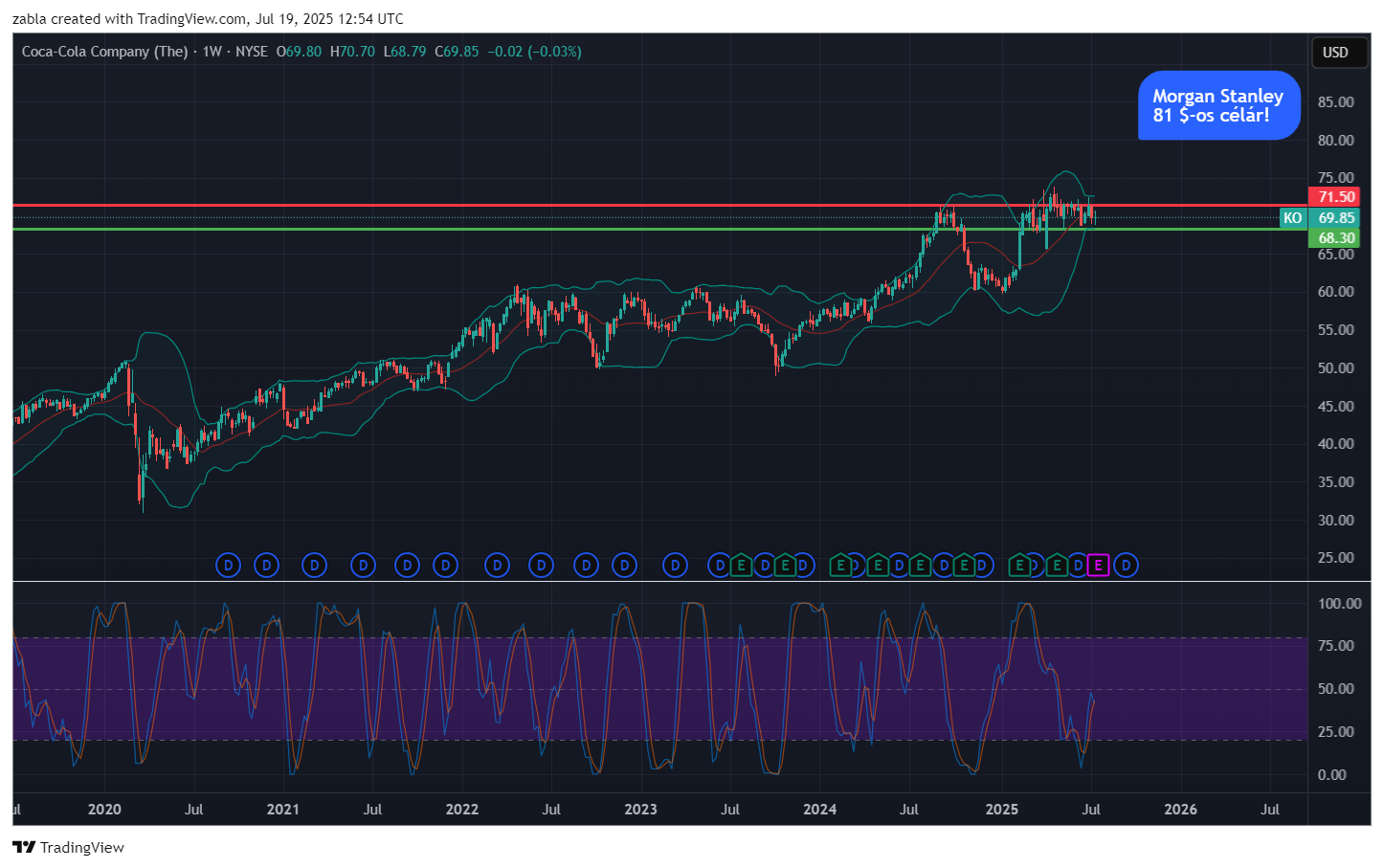Click the 2025 time axis label
The height and width of the screenshot is (868, 1384).
(1001, 810)
